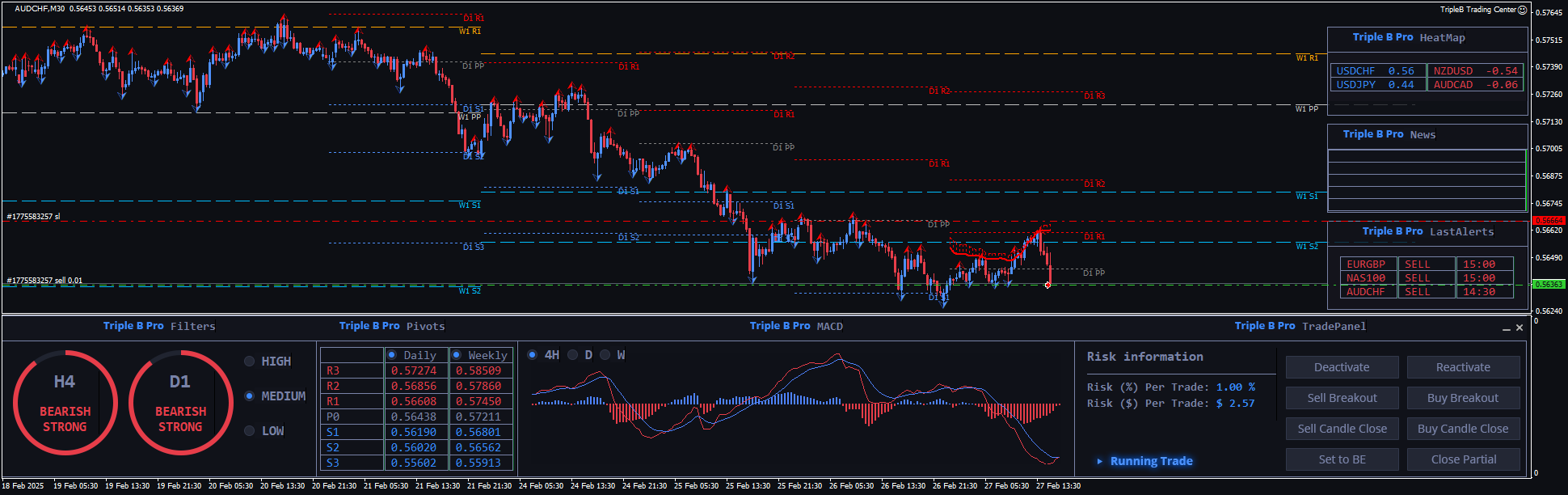Select the HIGH filter radio button
1568x495 pixels.
tap(250, 362)
